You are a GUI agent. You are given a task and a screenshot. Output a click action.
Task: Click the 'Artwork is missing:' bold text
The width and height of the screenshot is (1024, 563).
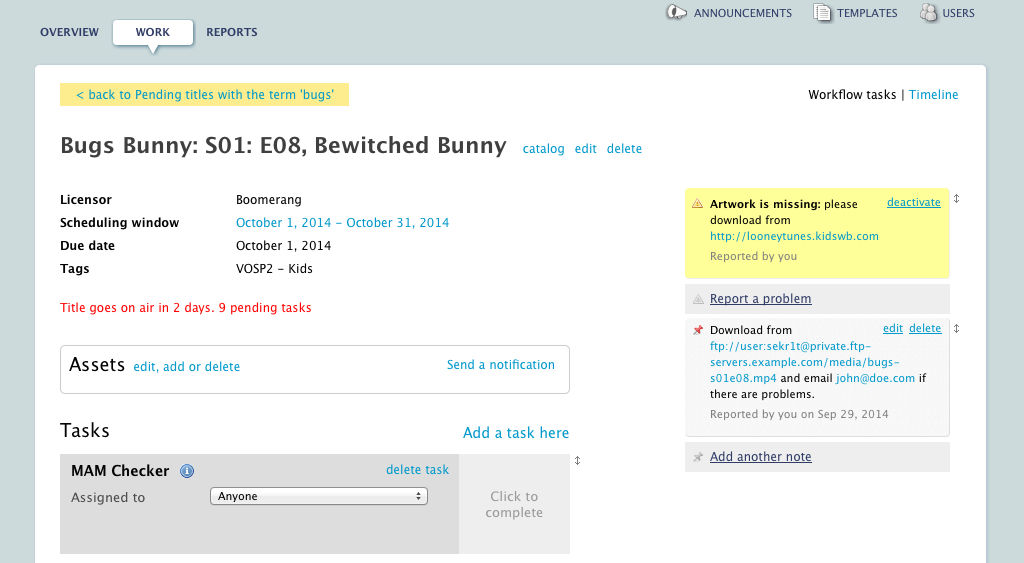coord(765,204)
